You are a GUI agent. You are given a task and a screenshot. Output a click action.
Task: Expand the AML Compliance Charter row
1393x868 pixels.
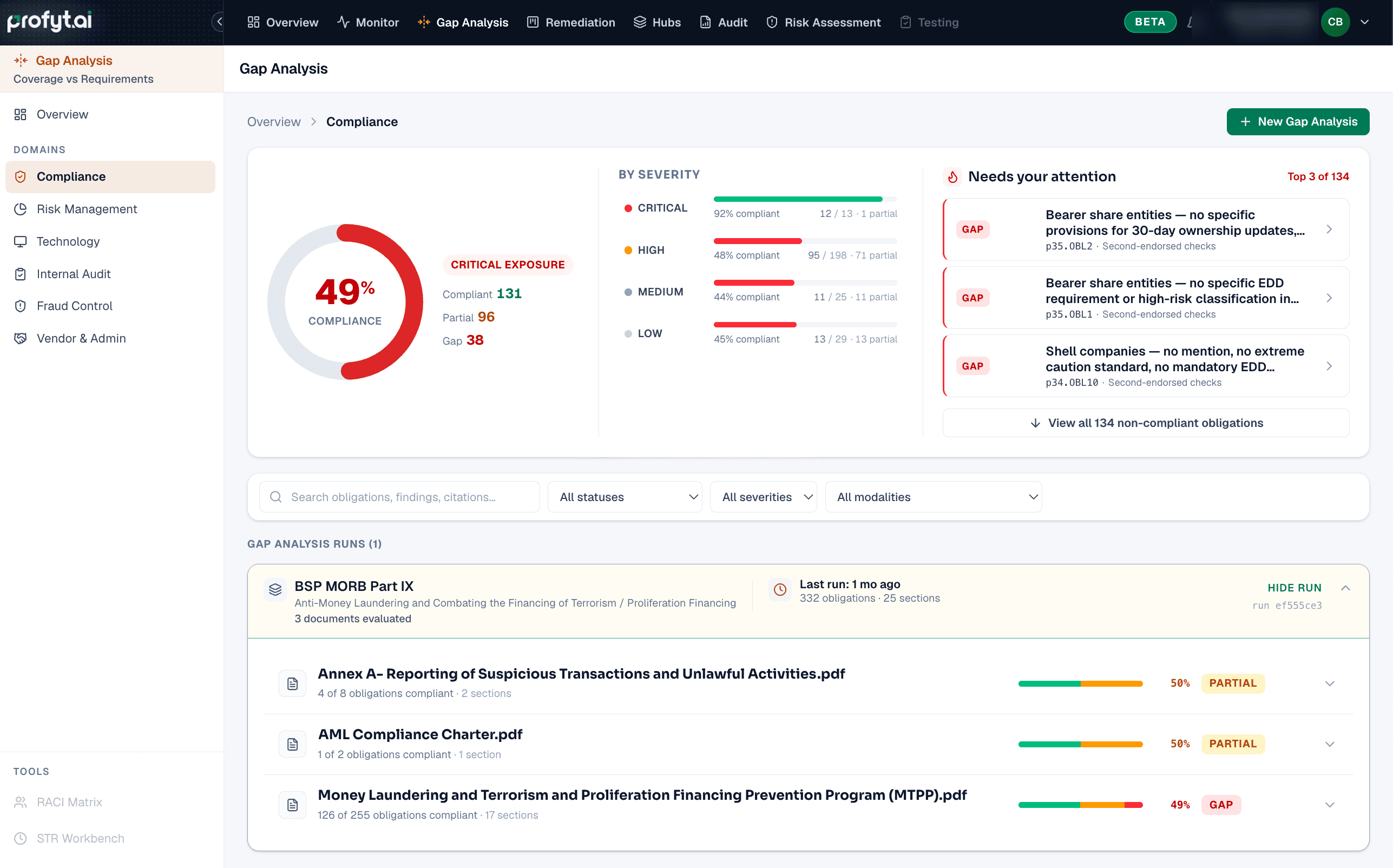[1330, 744]
